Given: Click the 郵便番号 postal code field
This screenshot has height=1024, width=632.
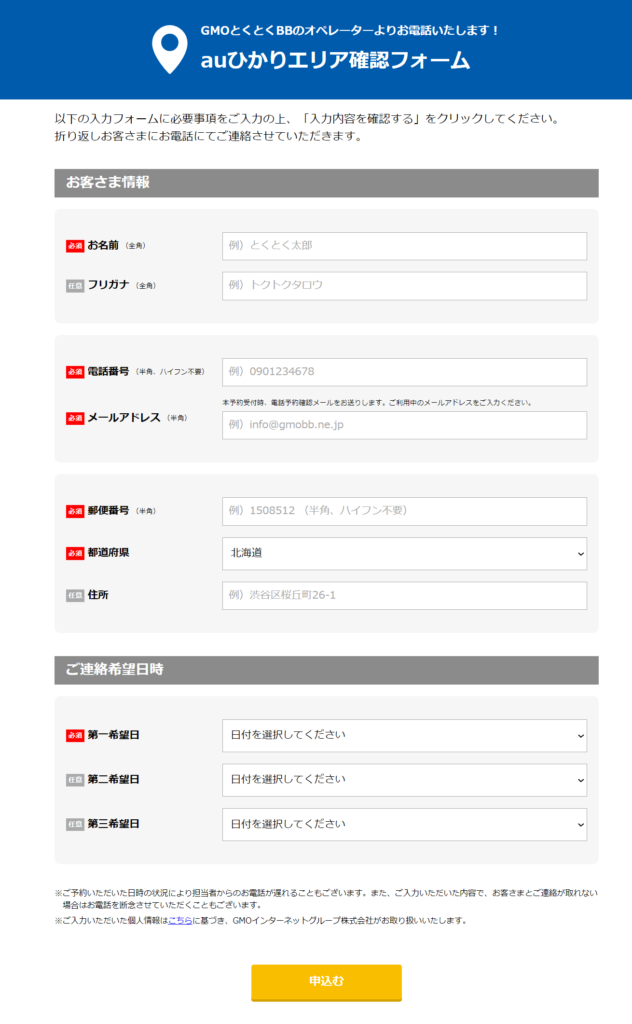Looking at the screenshot, I should tap(404, 511).
